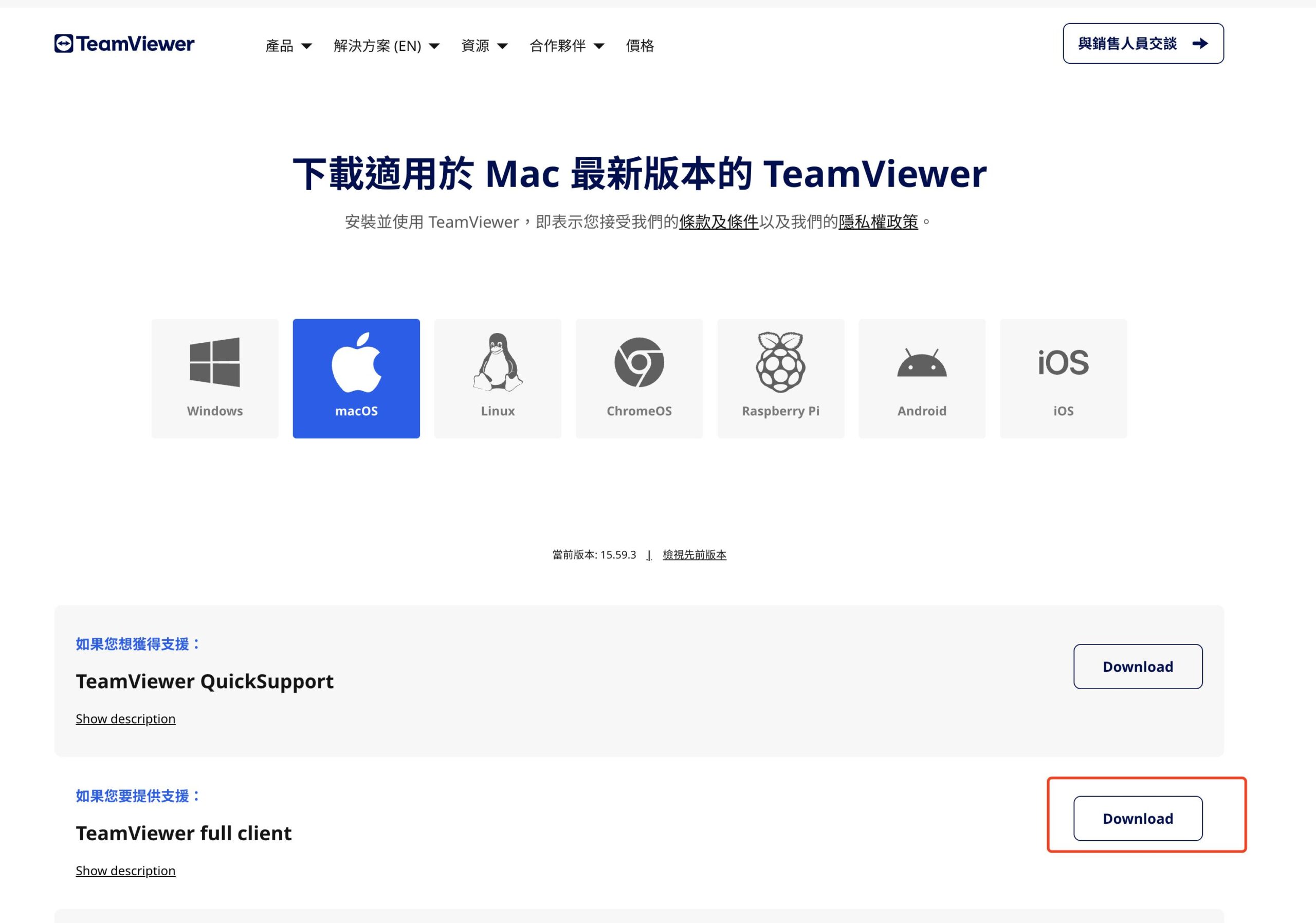This screenshot has height=923, width=1316.
Task: Click the 與銷售人員交談 button
Action: [1143, 44]
